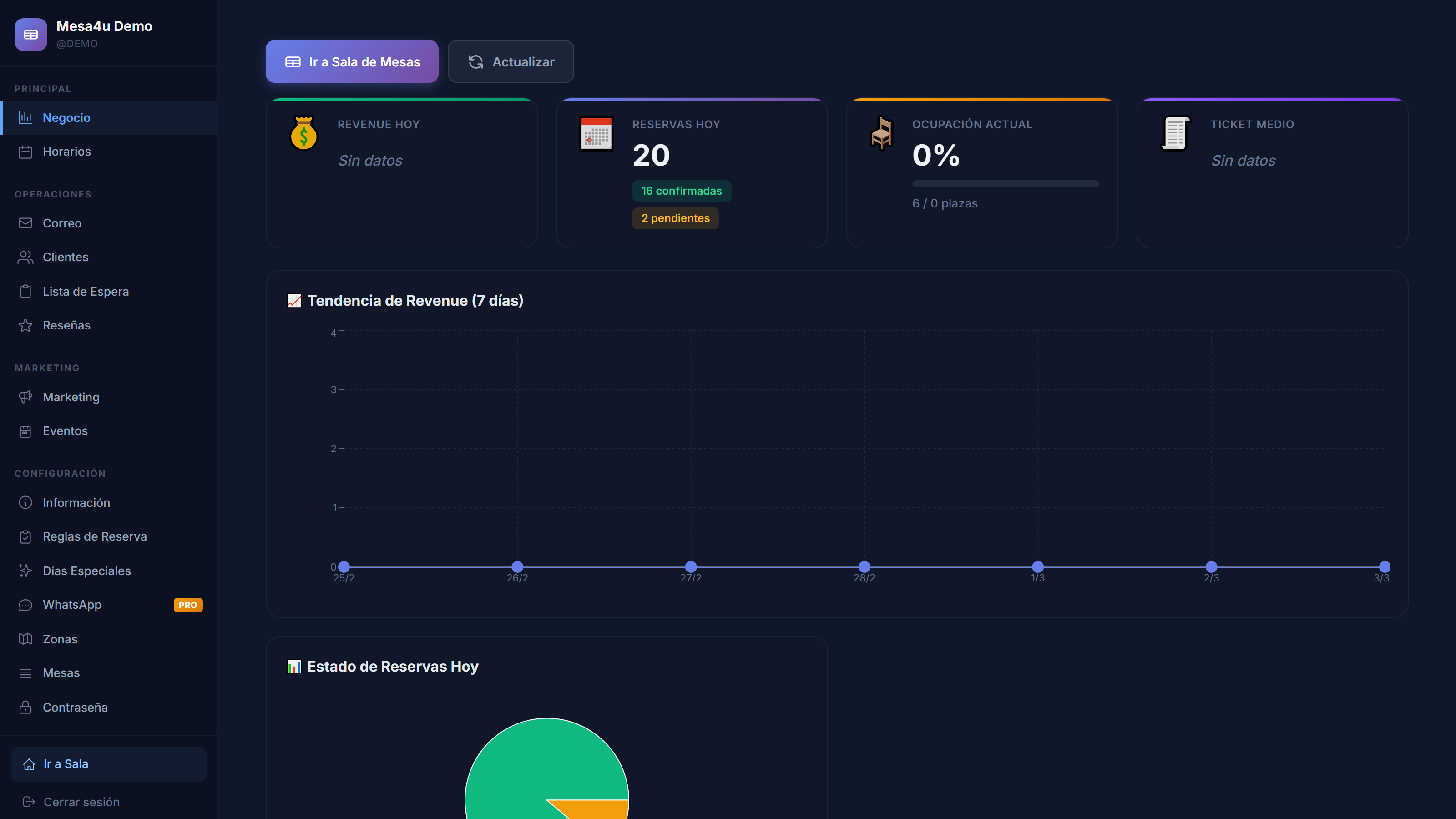1456x819 pixels.
Task: Select Reglas de Reserva
Action: coord(109,536)
